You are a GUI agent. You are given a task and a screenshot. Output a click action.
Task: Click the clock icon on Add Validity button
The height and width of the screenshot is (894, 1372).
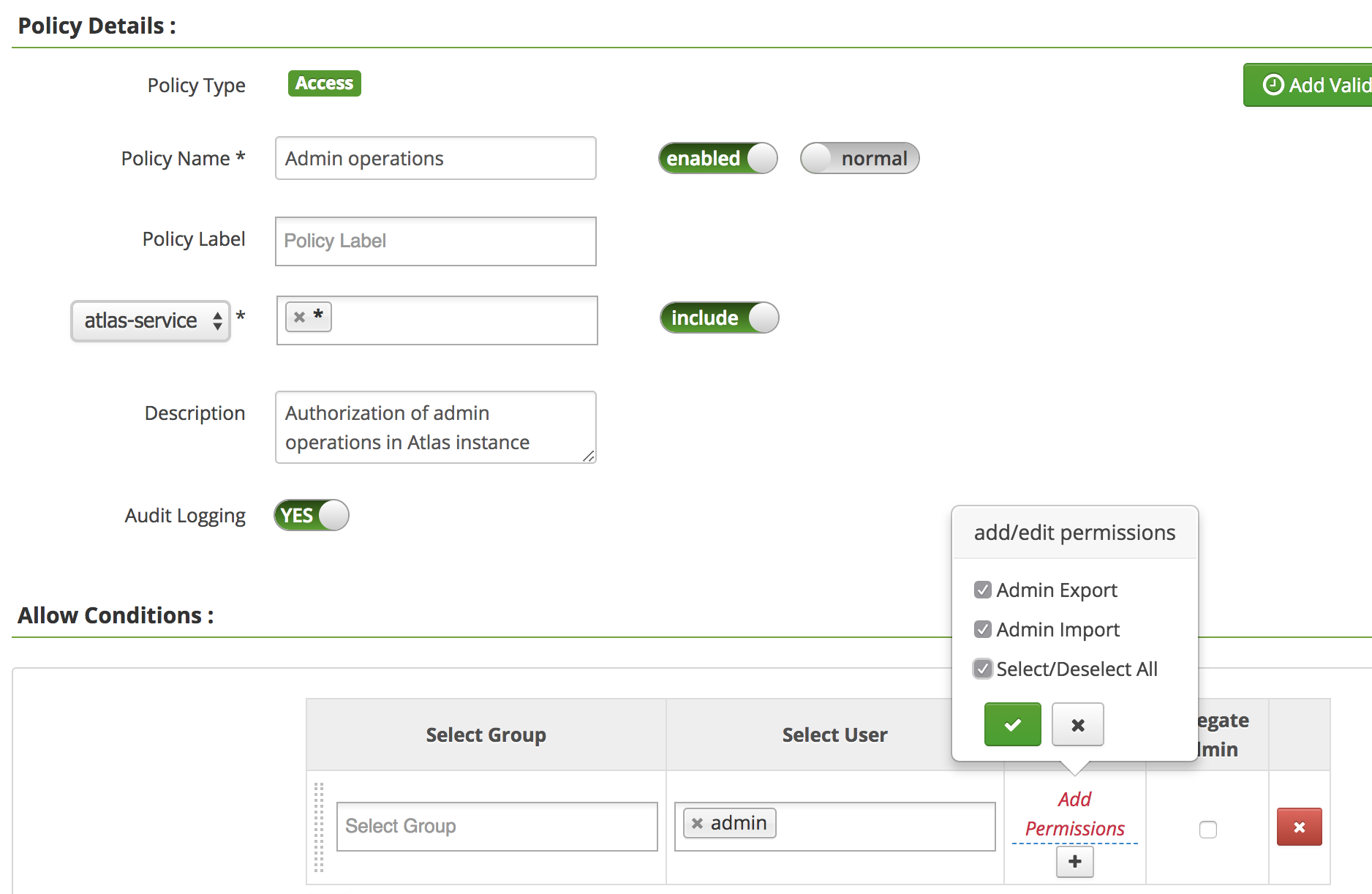(x=1273, y=85)
